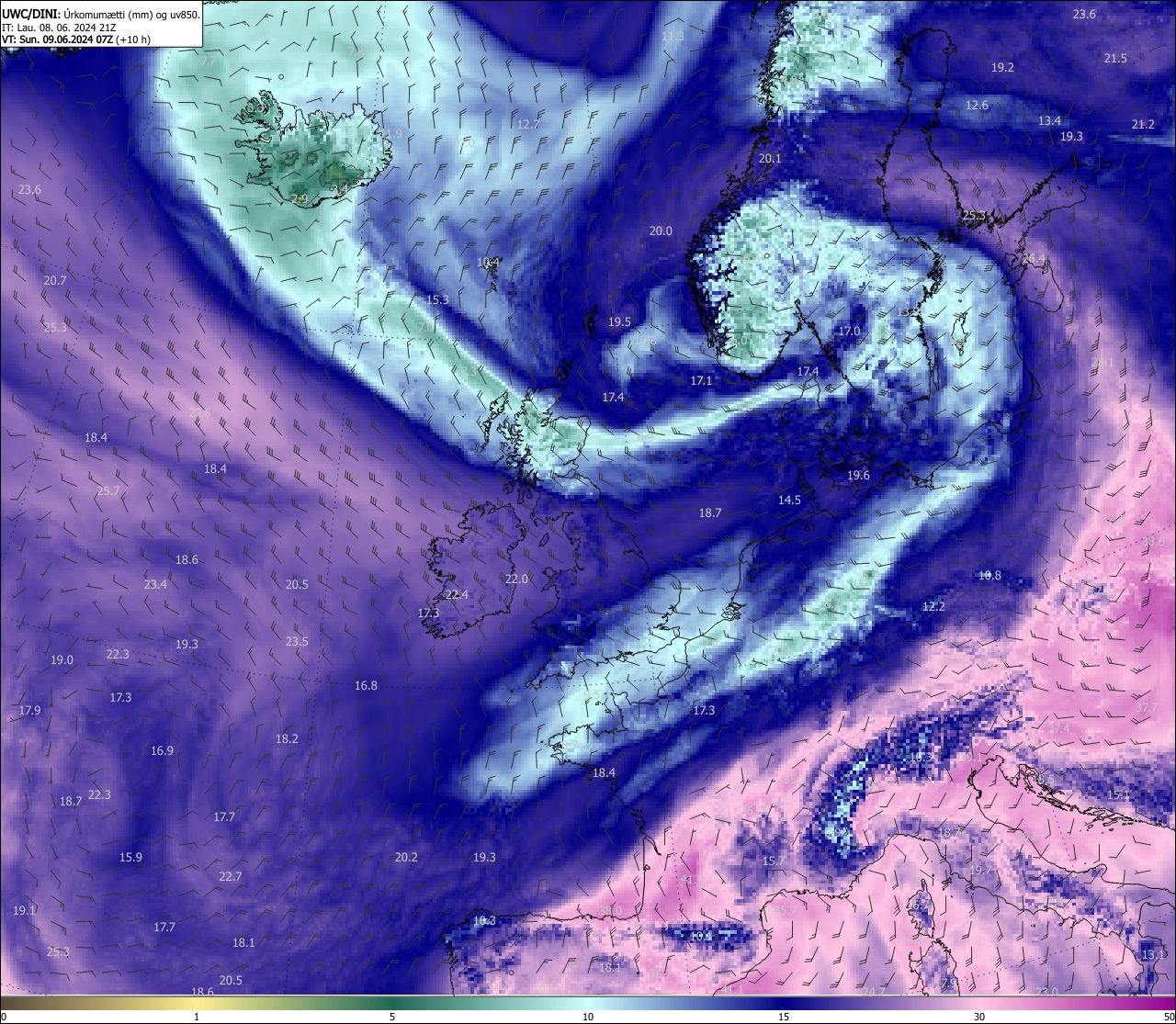This screenshot has width=1176, height=1024.
Task: Click the color scale label '15'
Action: (x=784, y=1017)
